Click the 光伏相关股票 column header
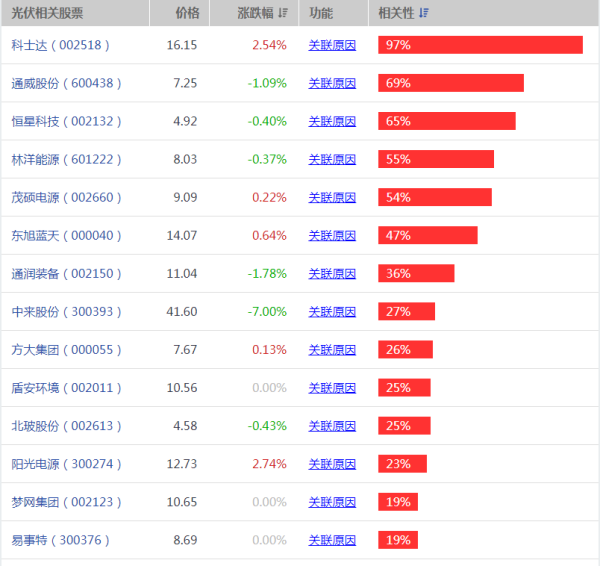Image resolution: width=600 pixels, height=566 pixels. click(75, 13)
